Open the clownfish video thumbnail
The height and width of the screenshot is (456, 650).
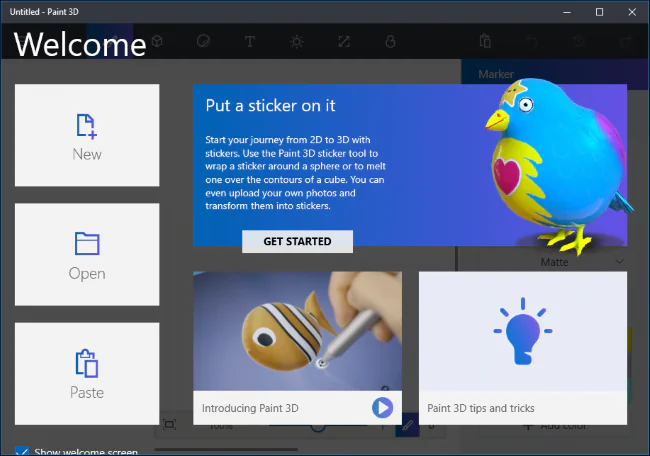297,331
